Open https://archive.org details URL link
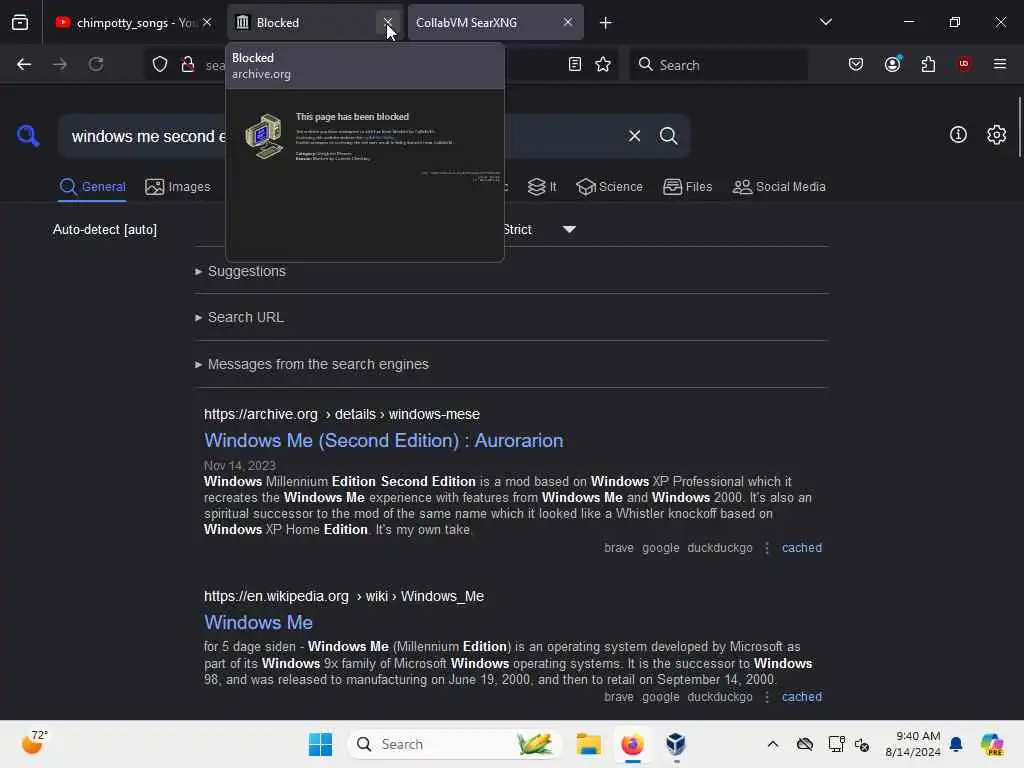The image size is (1024, 768). (x=342, y=414)
